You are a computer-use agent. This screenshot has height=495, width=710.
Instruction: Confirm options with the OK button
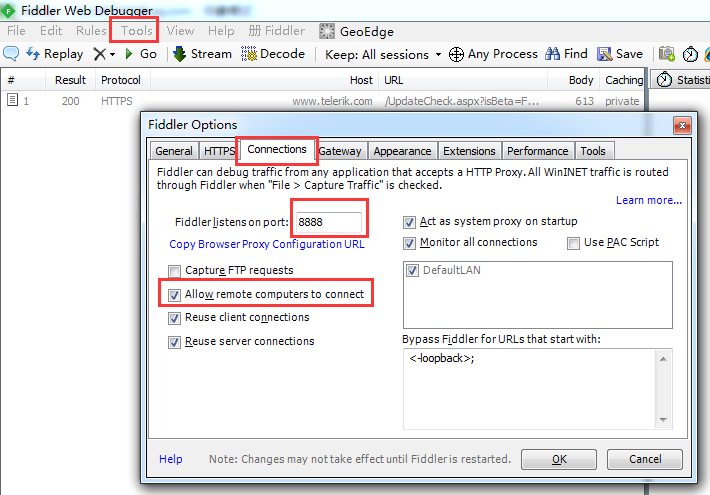click(559, 459)
